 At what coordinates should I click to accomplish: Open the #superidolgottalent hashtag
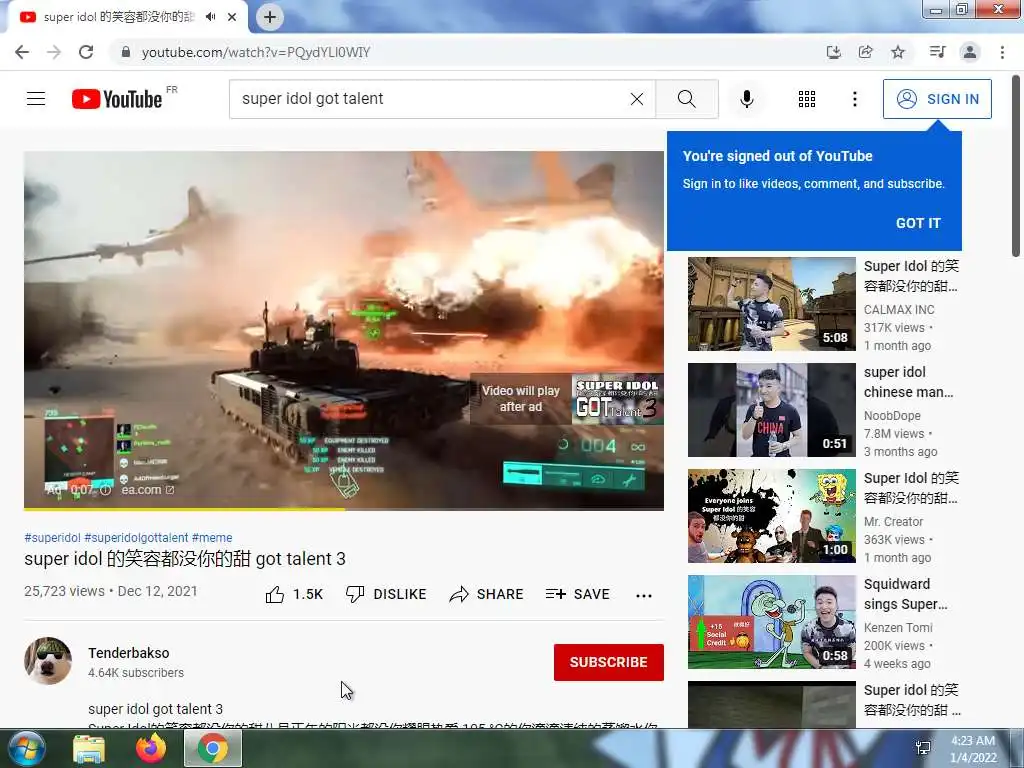pos(136,537)
